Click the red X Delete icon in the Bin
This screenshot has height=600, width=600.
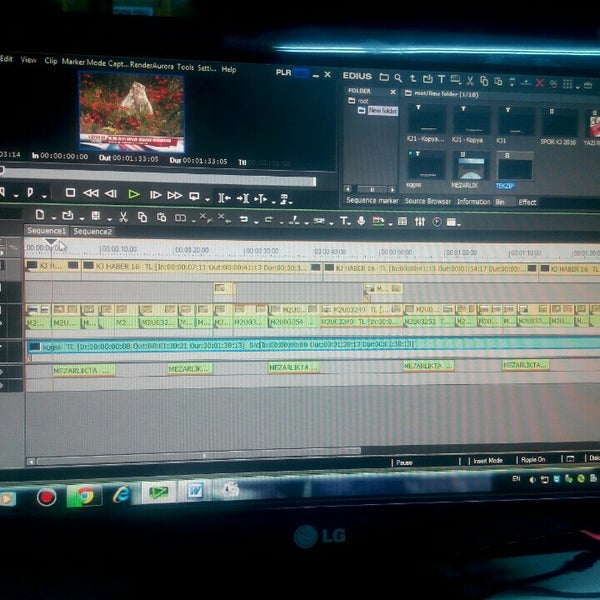[540, 83]
